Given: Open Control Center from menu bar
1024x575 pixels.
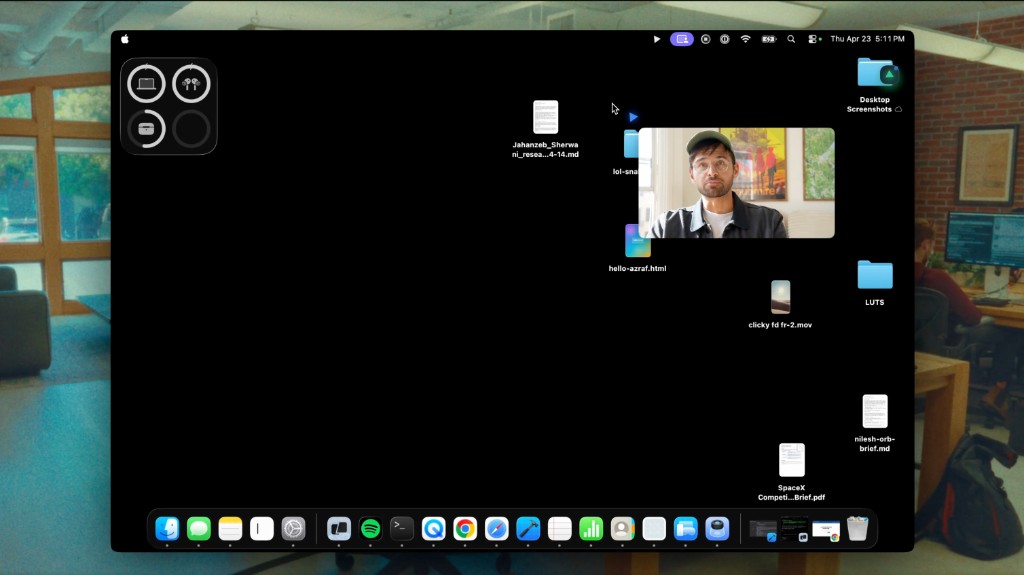Looking at the screenshot, I should pos(813,39).
